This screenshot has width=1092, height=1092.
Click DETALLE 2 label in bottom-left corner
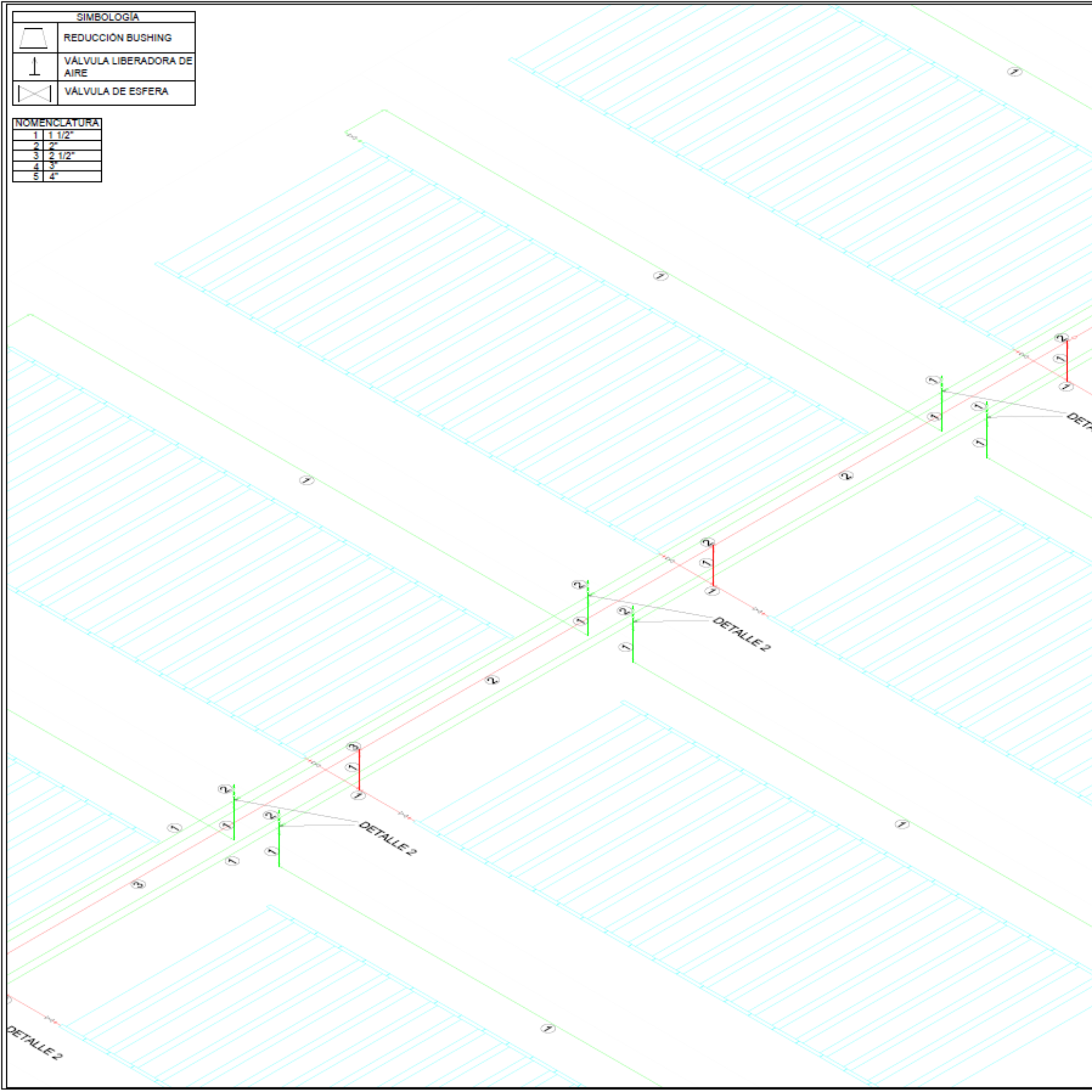34,1043
